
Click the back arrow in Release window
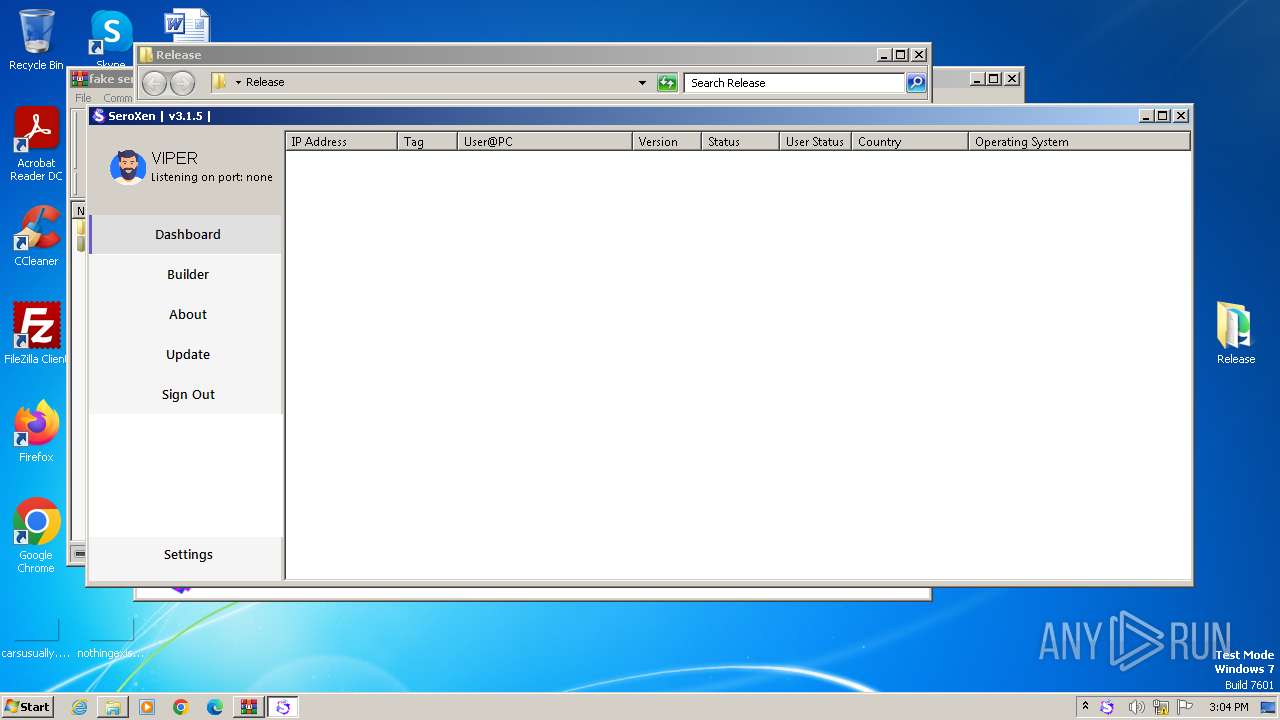pos(154,83)
